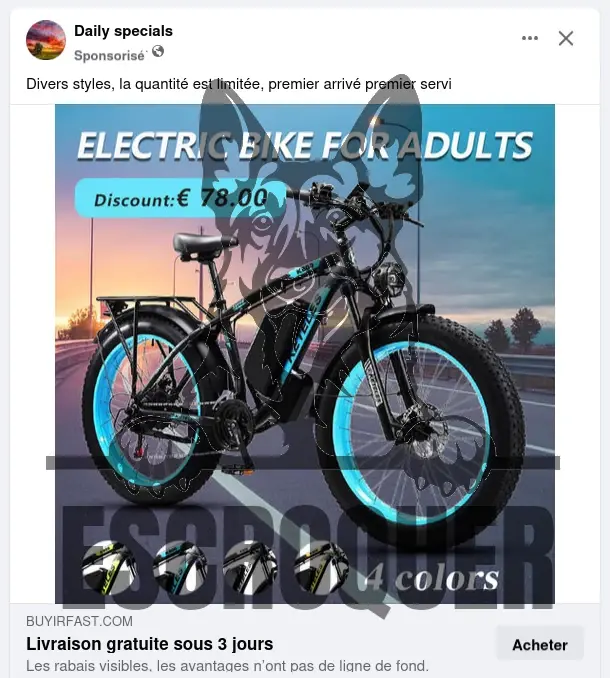The height and width of the screenshot is (678, 610).
Task: Select the third bike color thumbnail from left
Action: [250, 567]
